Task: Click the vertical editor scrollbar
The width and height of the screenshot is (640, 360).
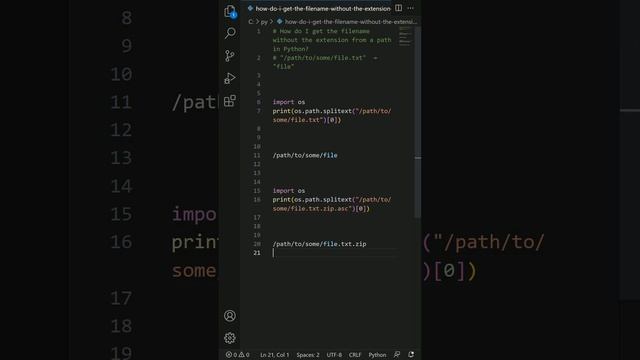Action: pos(418,122)
